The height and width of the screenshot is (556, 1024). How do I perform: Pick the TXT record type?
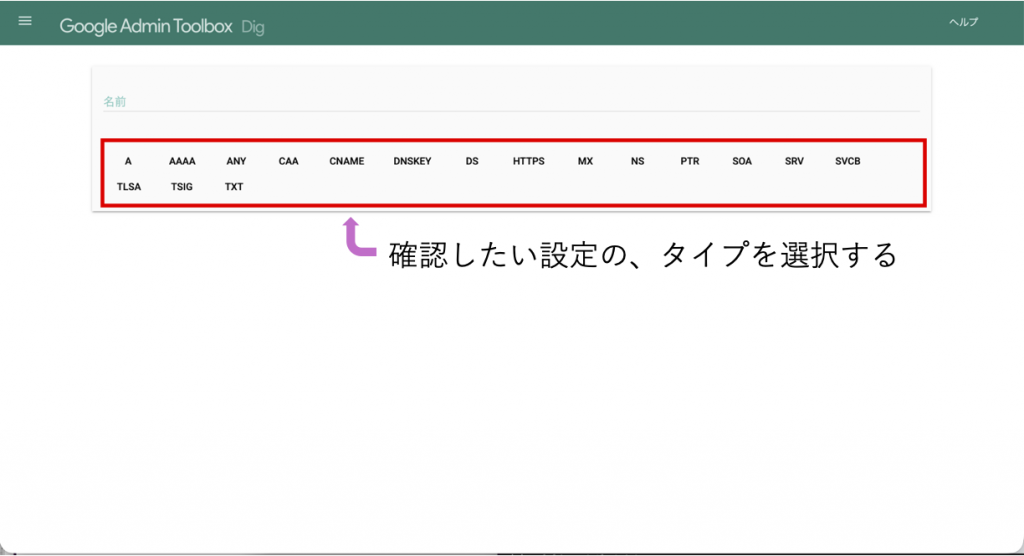234,187
